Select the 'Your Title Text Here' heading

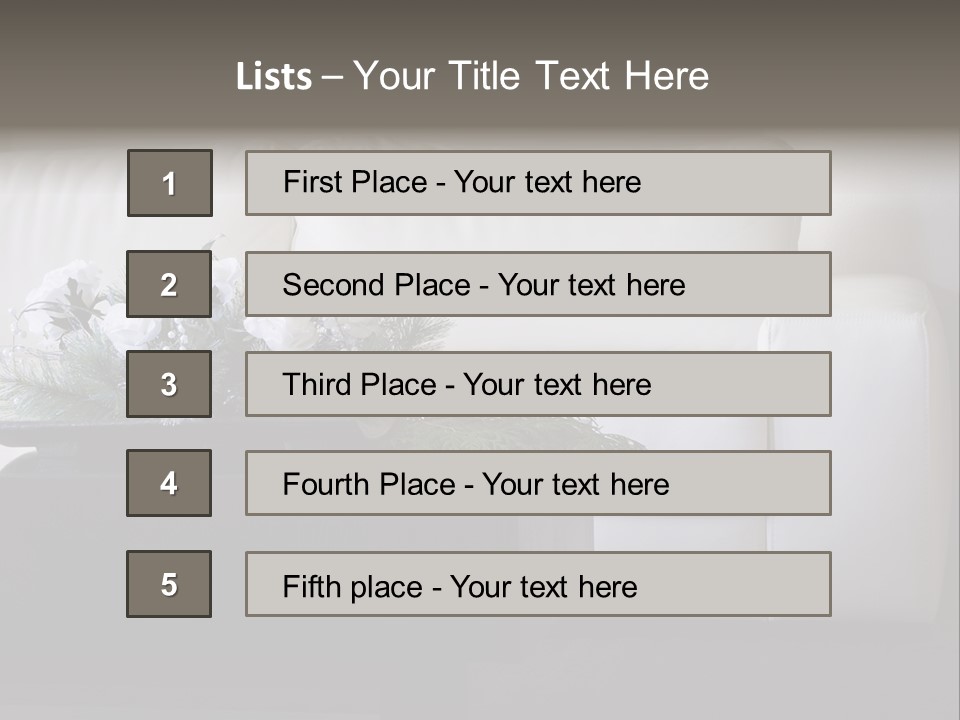tap(531, 77)
